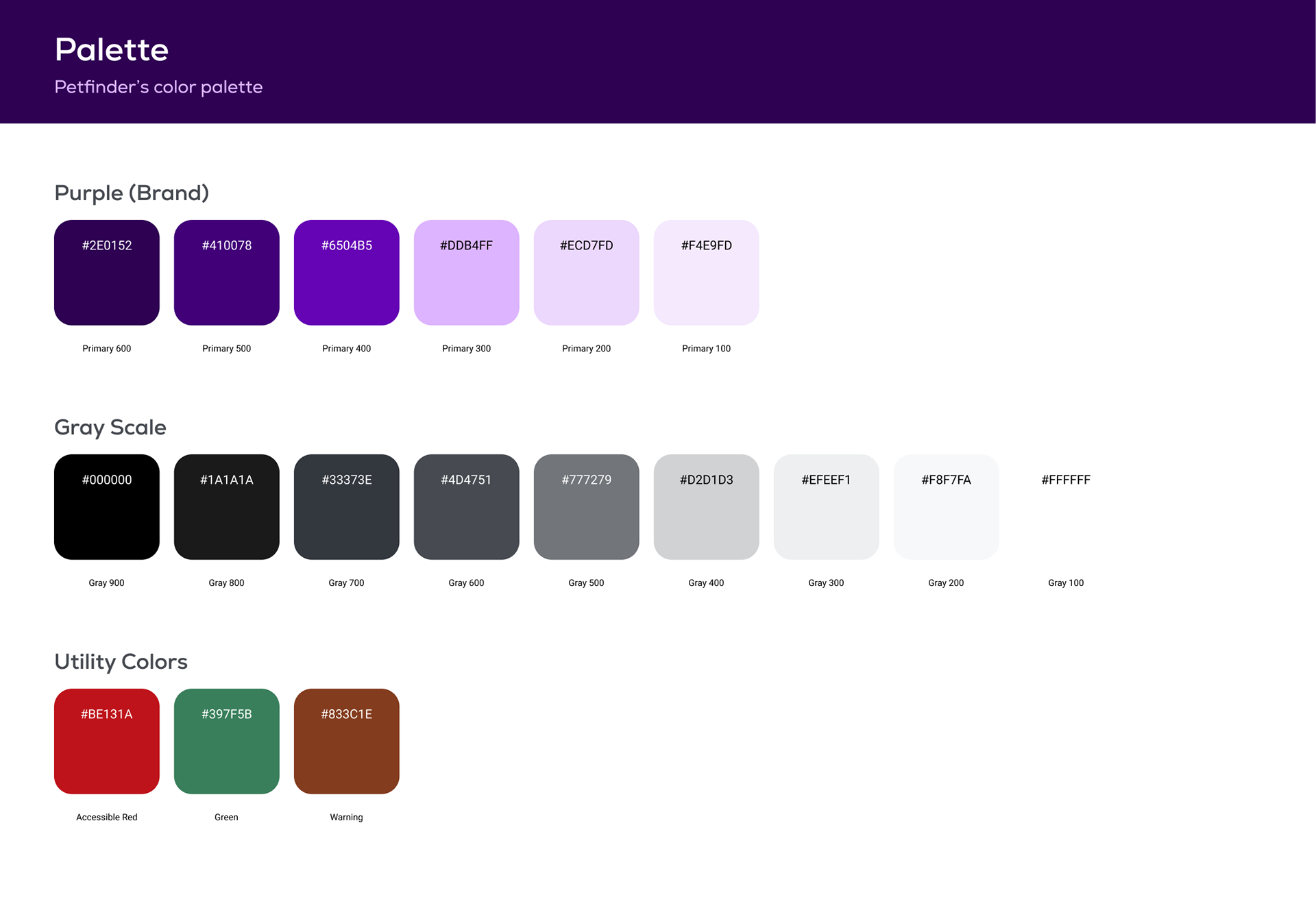Select the #777279 Gray 500 swatch
This screenshot has height=908, width=1316.
coord(587,507)
